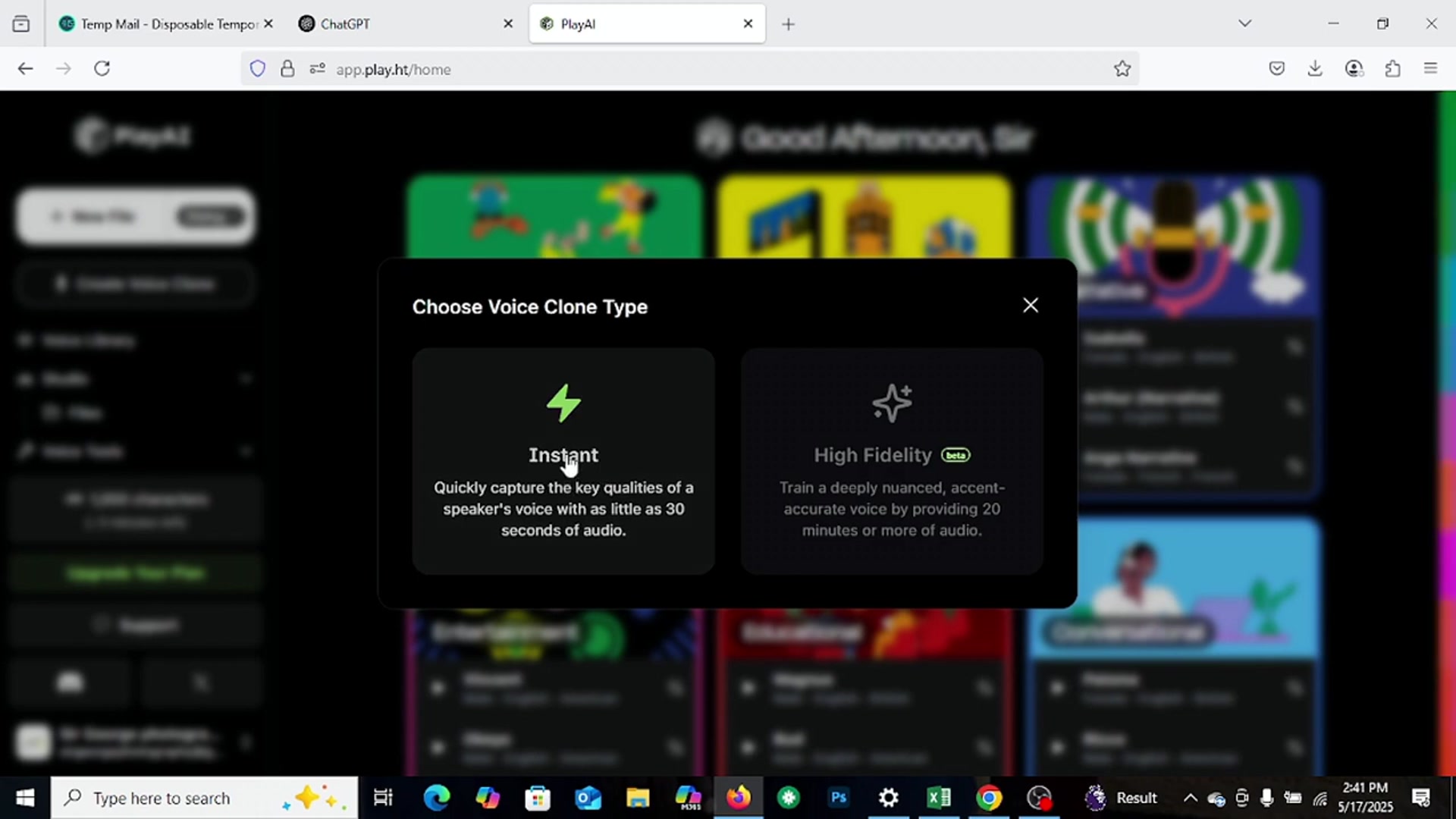Open site information via the padlock icon
Screen dimensions: 1456x819
tap(287, 69)
